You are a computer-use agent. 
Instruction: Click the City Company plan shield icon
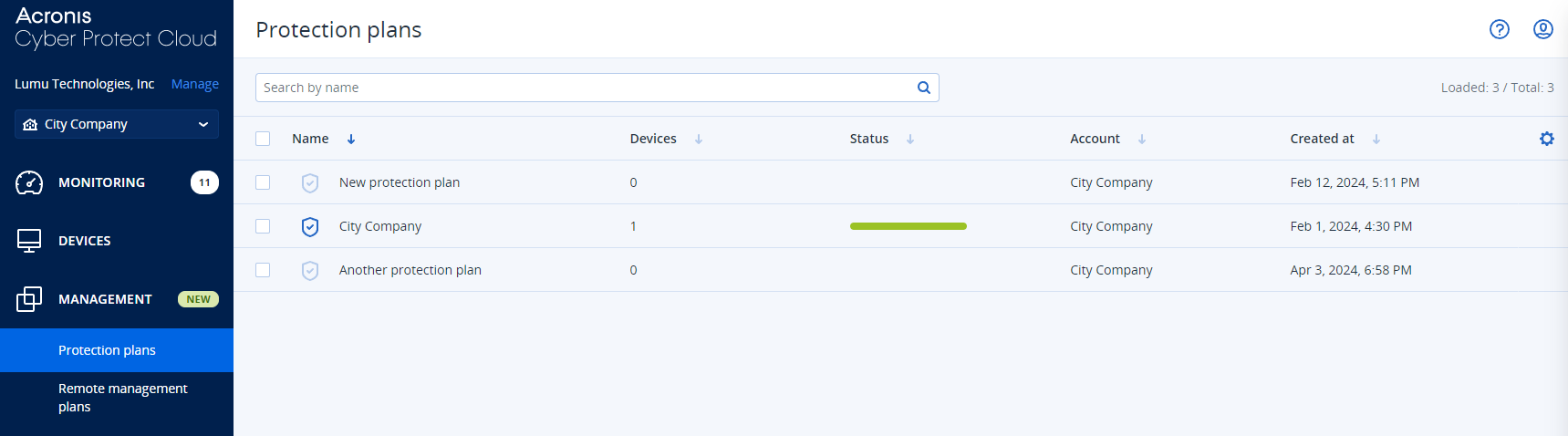point(310,226)
